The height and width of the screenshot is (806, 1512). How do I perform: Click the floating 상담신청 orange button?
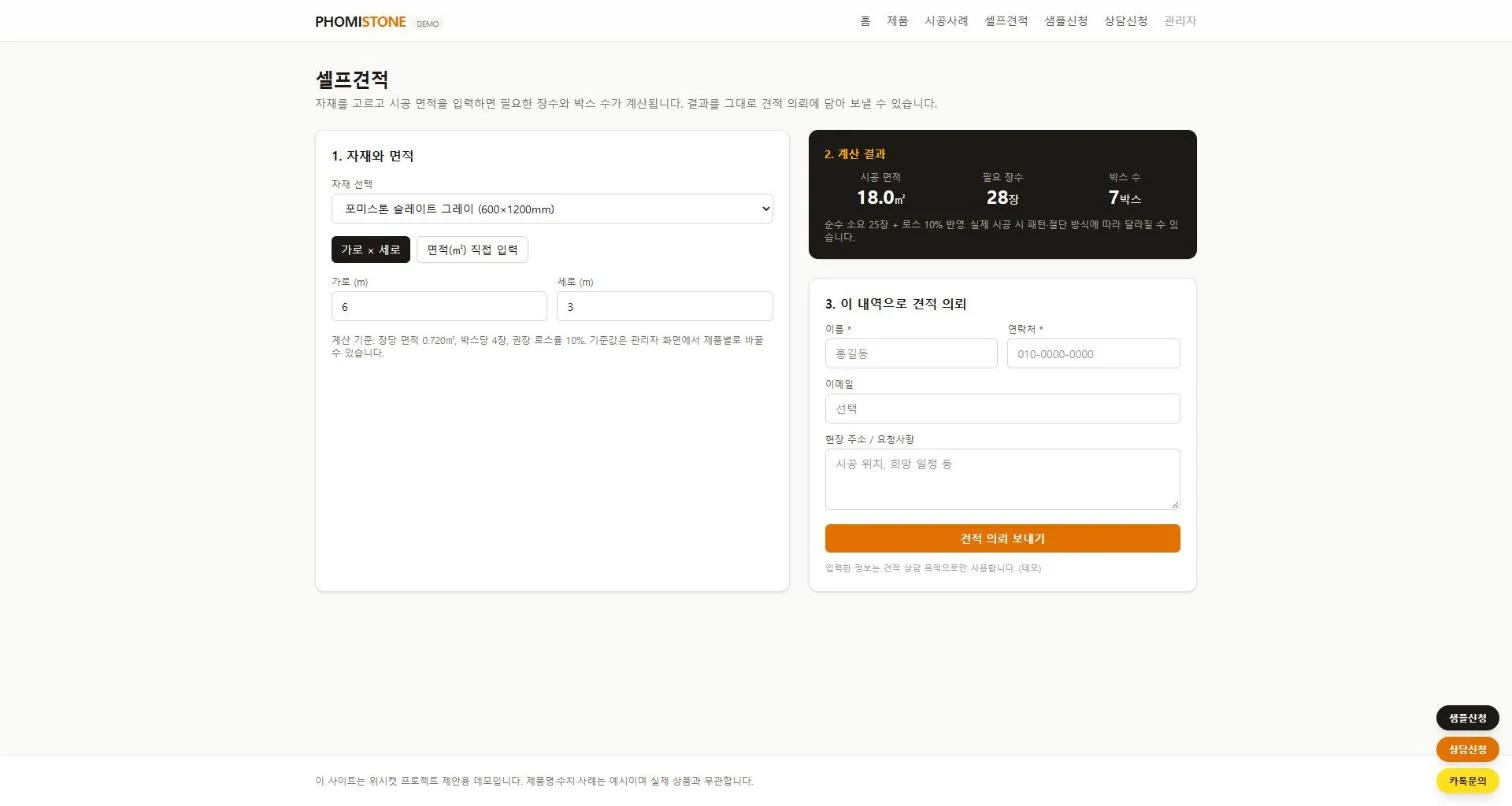pos(1467,749)
